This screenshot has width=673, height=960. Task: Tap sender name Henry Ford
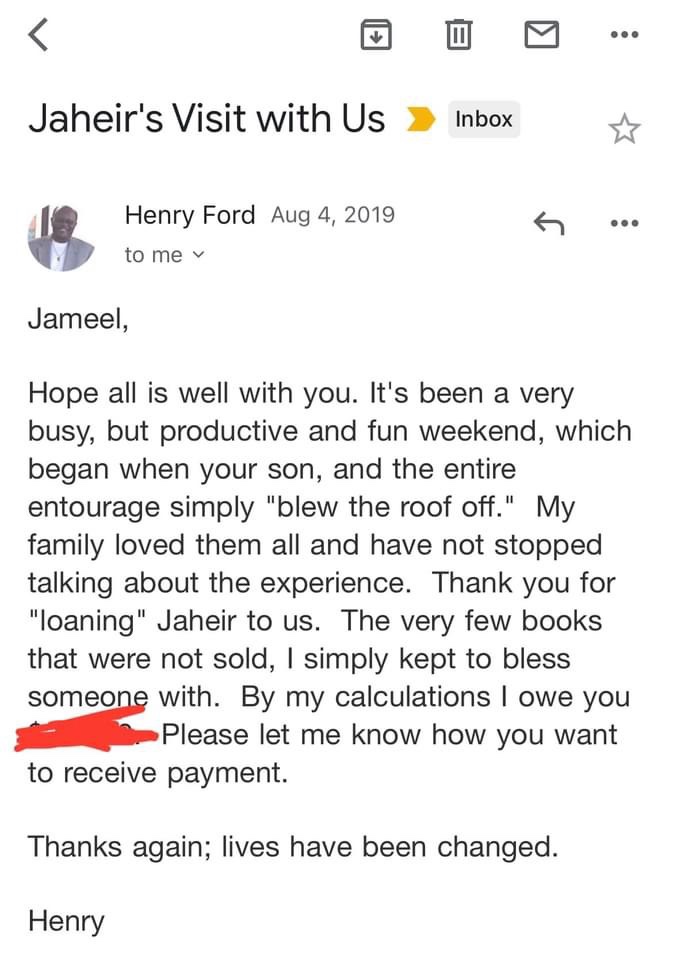[190, 215]
